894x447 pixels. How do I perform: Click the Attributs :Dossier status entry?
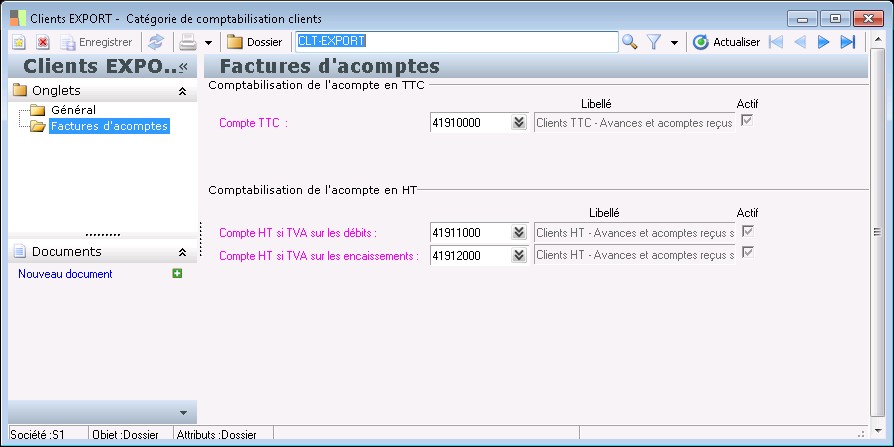pyautogui.click(x=217, y=435)
